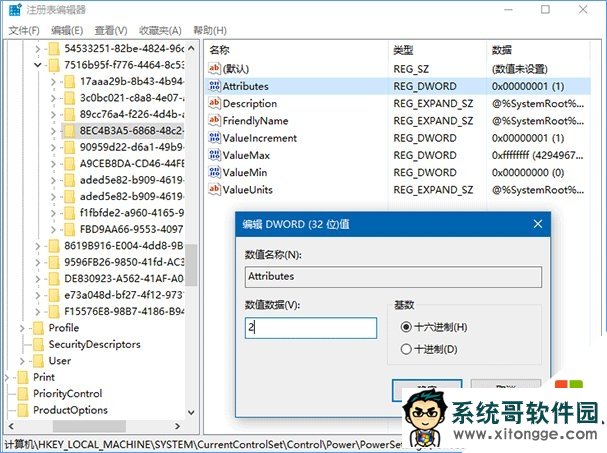
Task: Expand the FBD9AA66-9553 tree node
Action: [53, 229]
